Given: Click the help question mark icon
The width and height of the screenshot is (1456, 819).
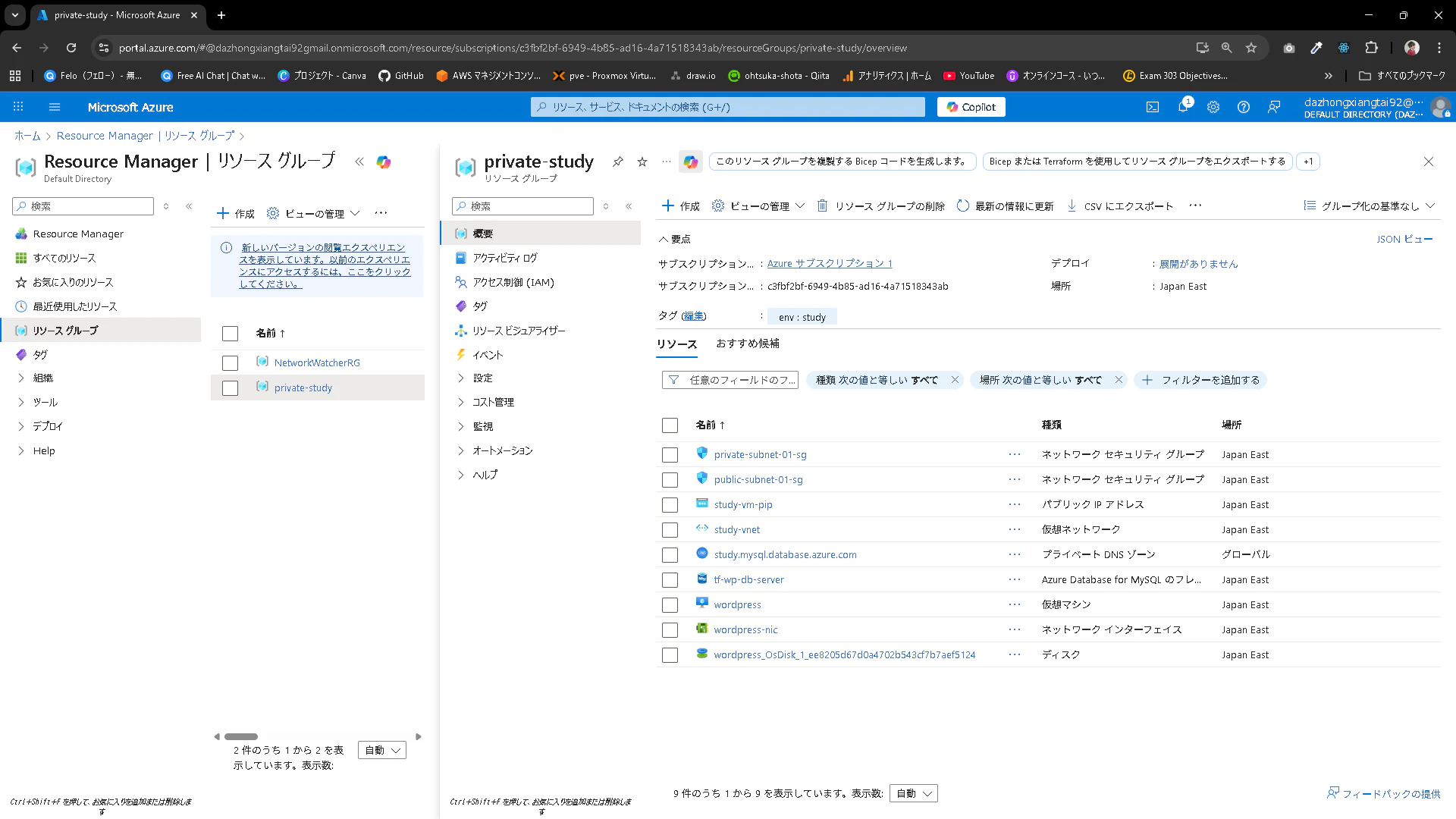Looking at the screenshot, I should (x=1244, y=107).
